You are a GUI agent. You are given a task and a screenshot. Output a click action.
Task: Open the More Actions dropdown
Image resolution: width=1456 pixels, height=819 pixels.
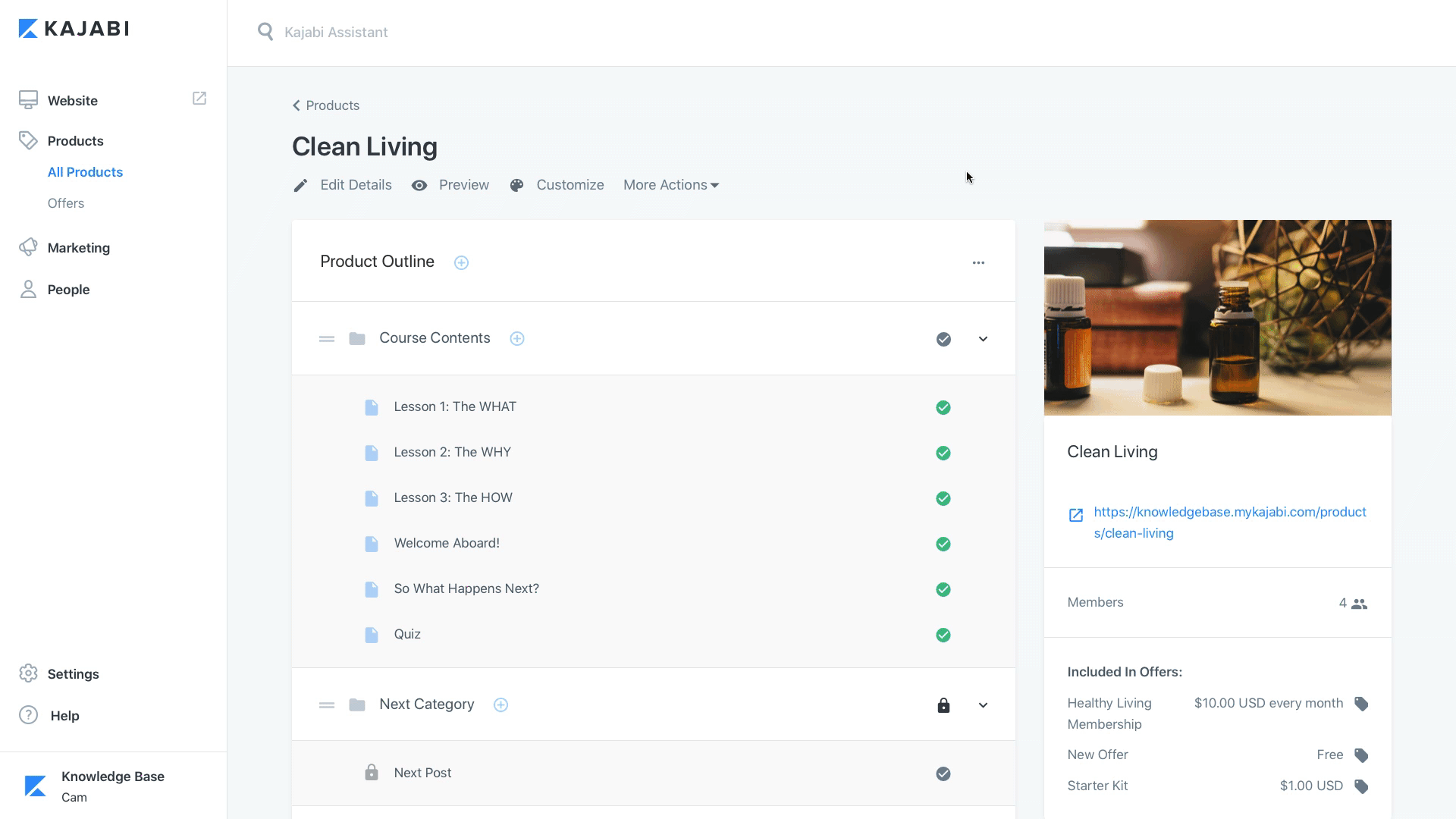(x=670, y=185)
